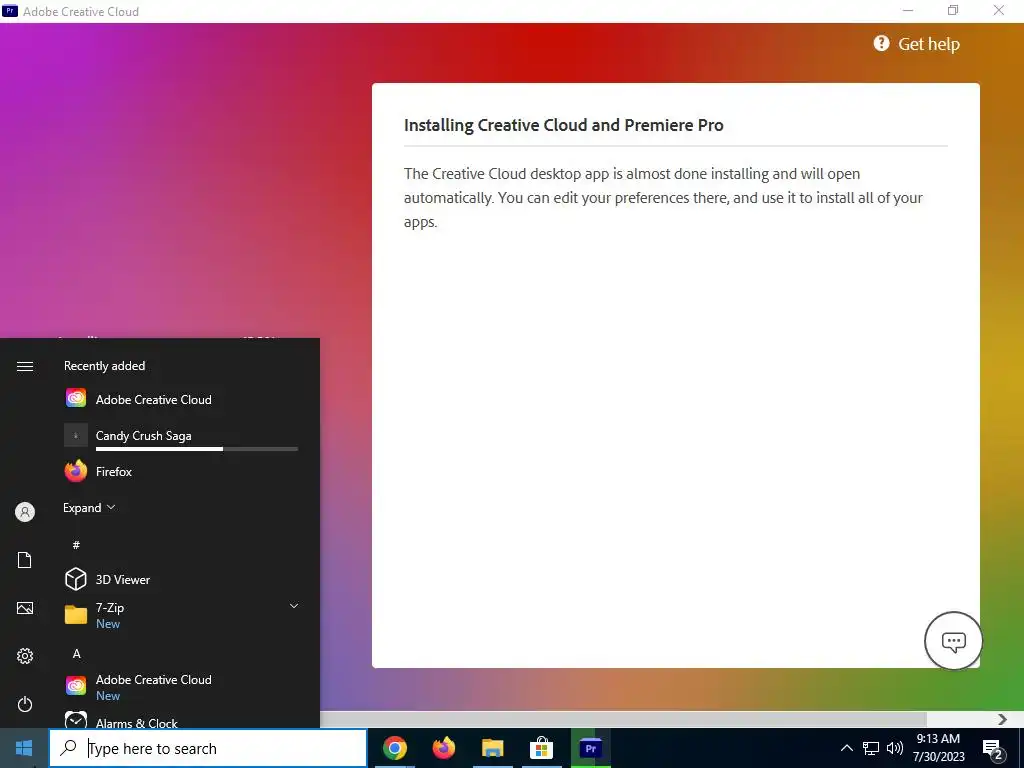Open the chat bubble support button
Viewport: 1024px width, 768px height.
click(953, 641)
